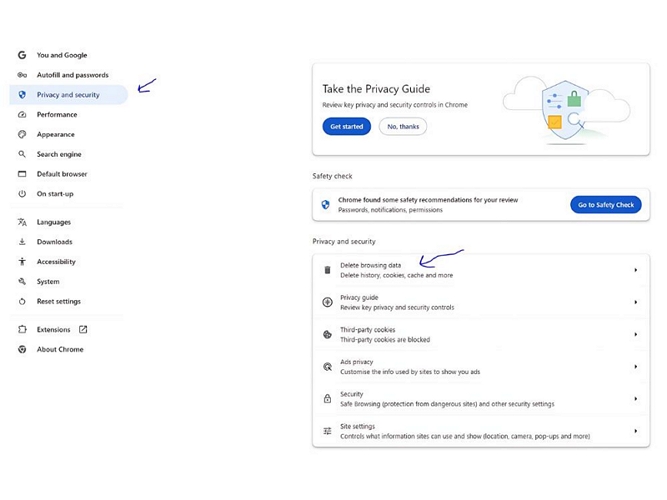Click the On start-up power icon

coord(22,194)
